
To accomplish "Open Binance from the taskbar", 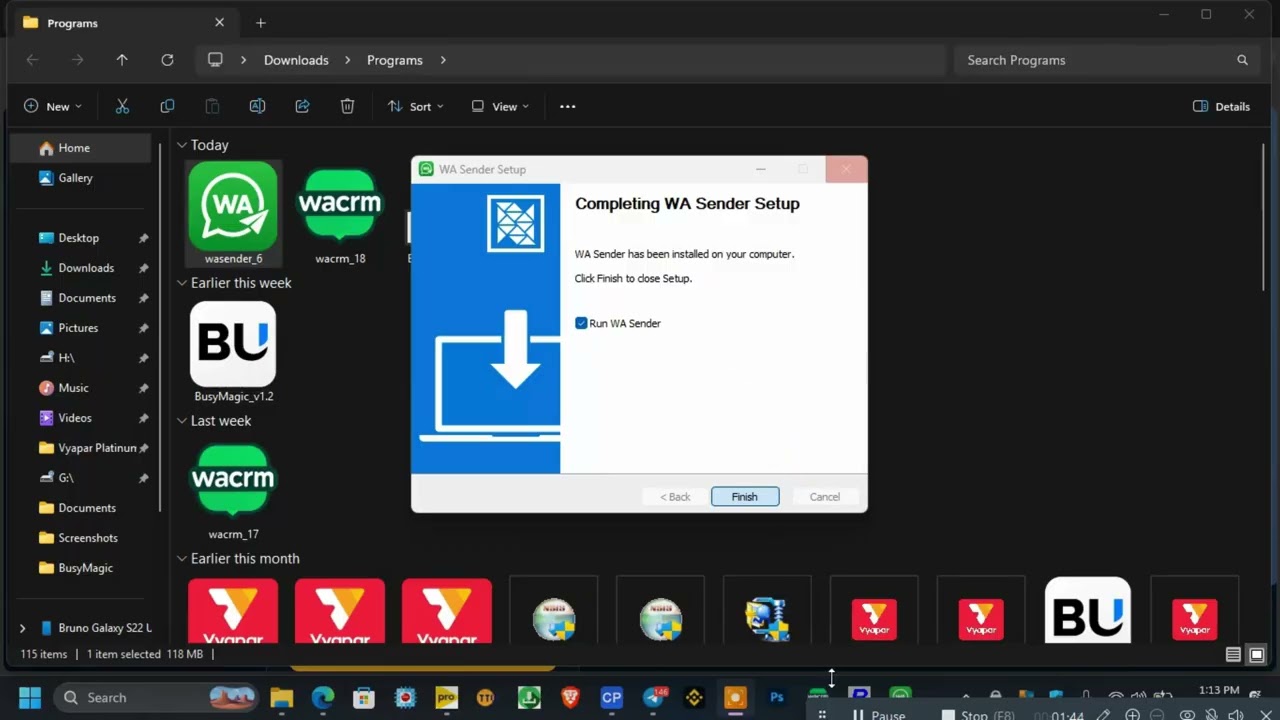I will tap(694, 697).
